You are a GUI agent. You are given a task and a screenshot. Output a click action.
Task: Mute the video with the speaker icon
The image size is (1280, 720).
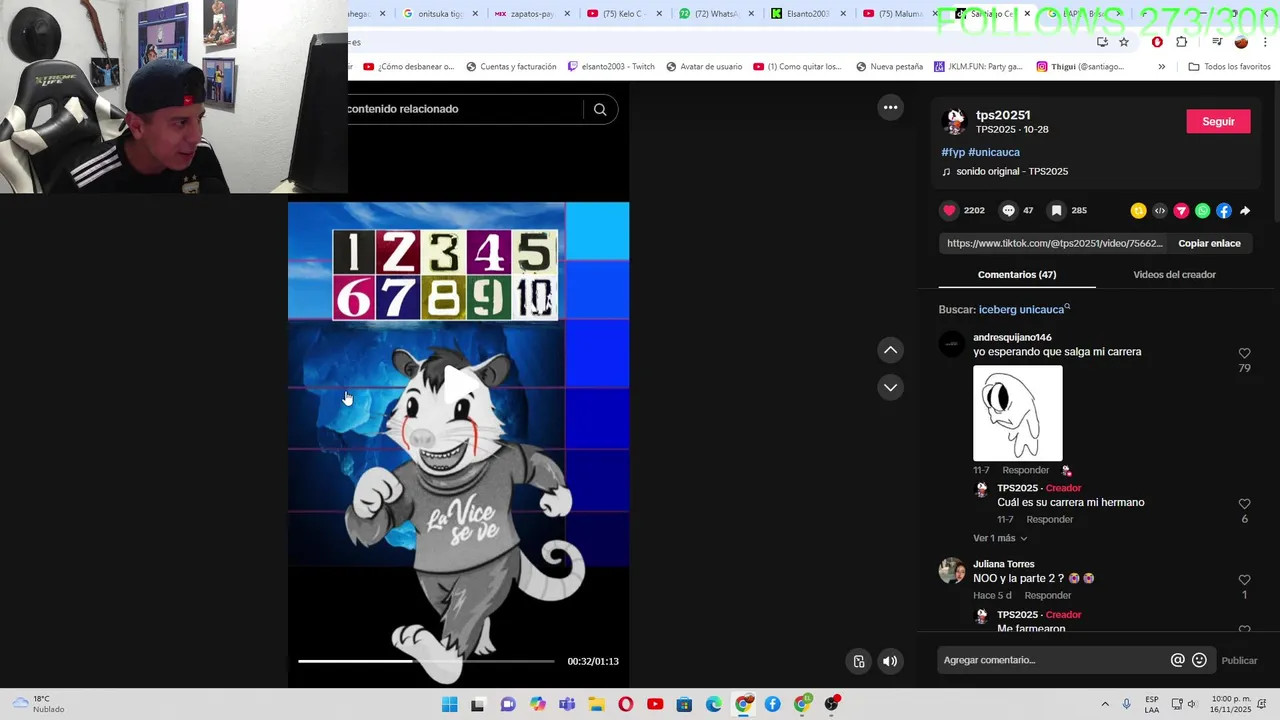(890, 661)
